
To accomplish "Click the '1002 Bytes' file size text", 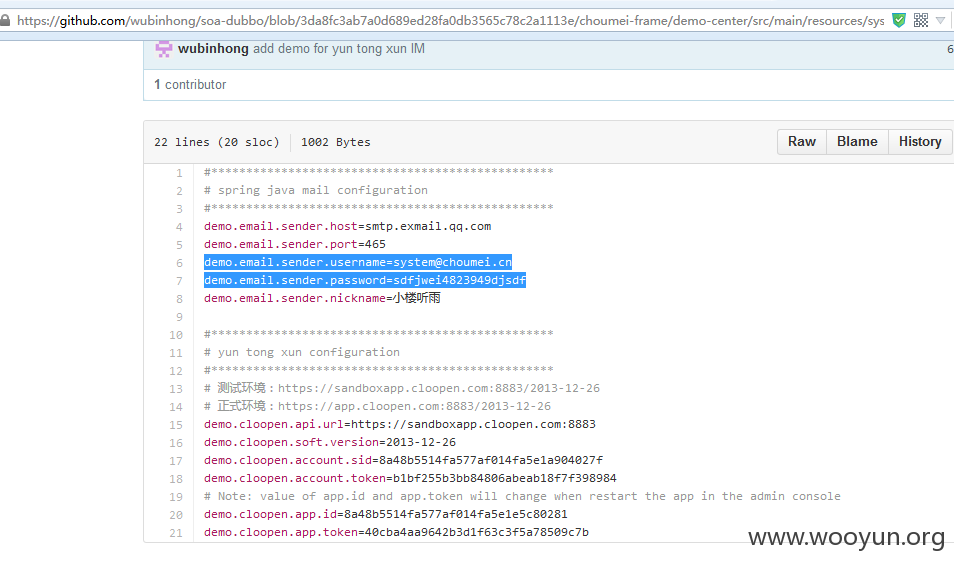I will (335, 142).
